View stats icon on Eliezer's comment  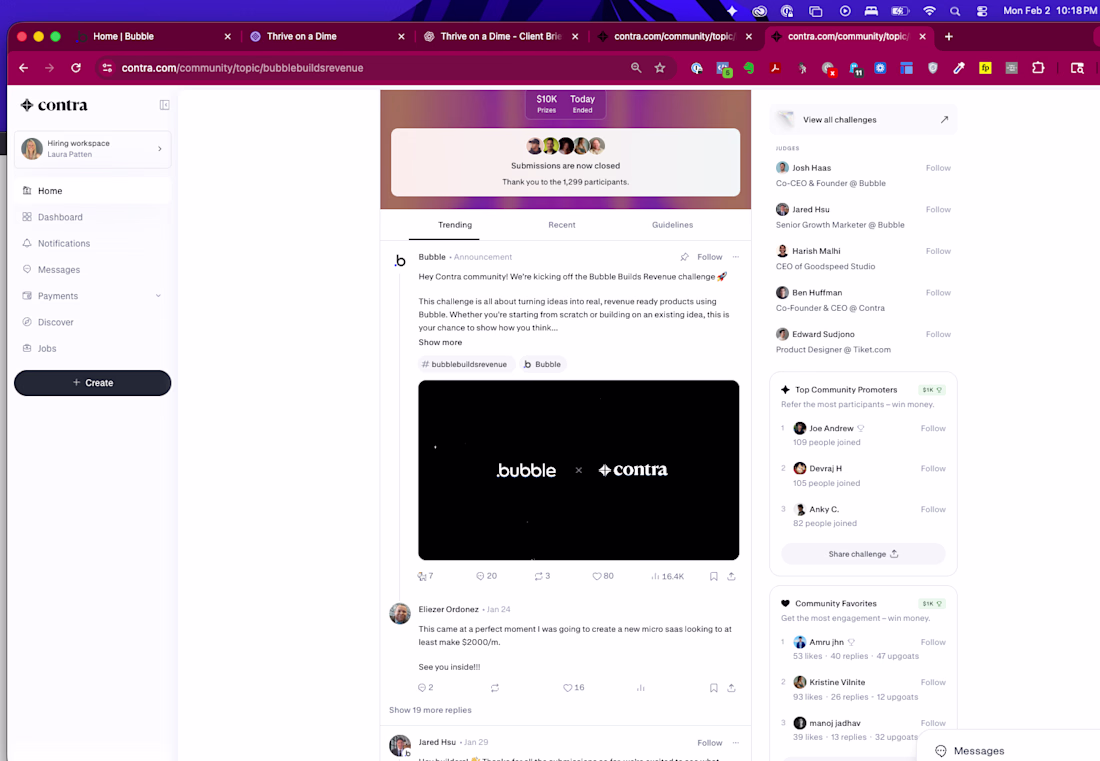click(x=640, y=688)
